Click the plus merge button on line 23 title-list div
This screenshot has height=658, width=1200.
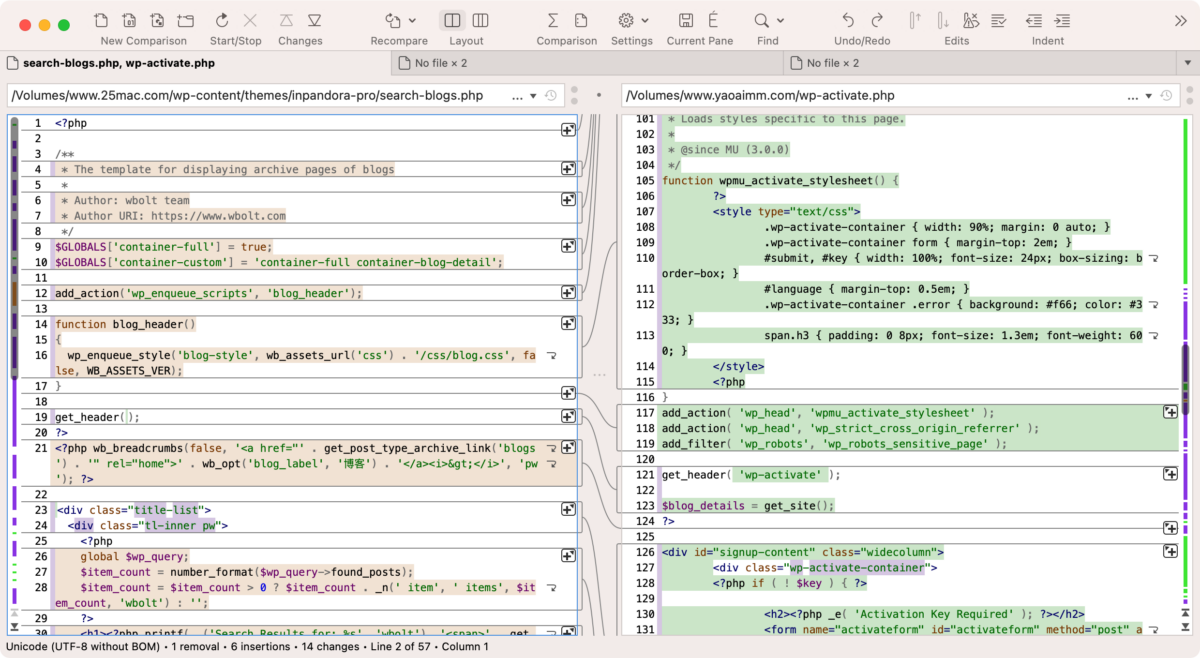click(567, 509)
